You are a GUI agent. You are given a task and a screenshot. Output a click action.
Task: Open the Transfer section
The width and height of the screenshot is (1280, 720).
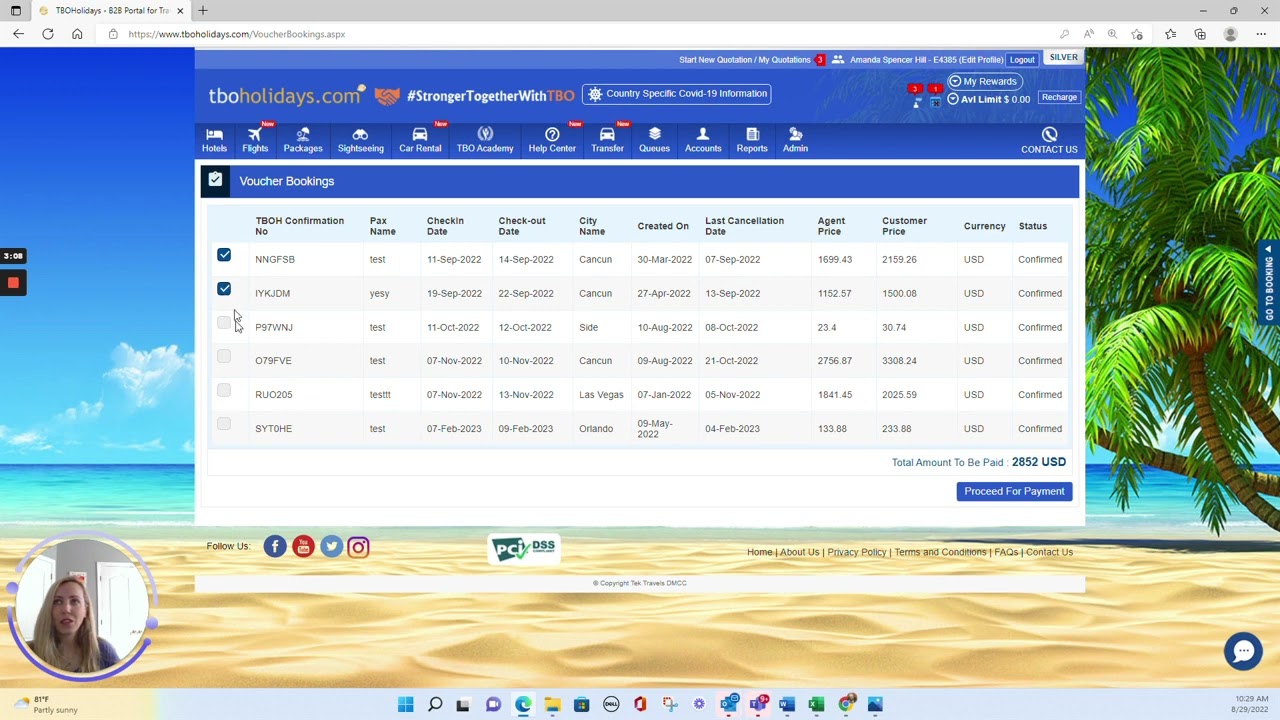(607, 140)
